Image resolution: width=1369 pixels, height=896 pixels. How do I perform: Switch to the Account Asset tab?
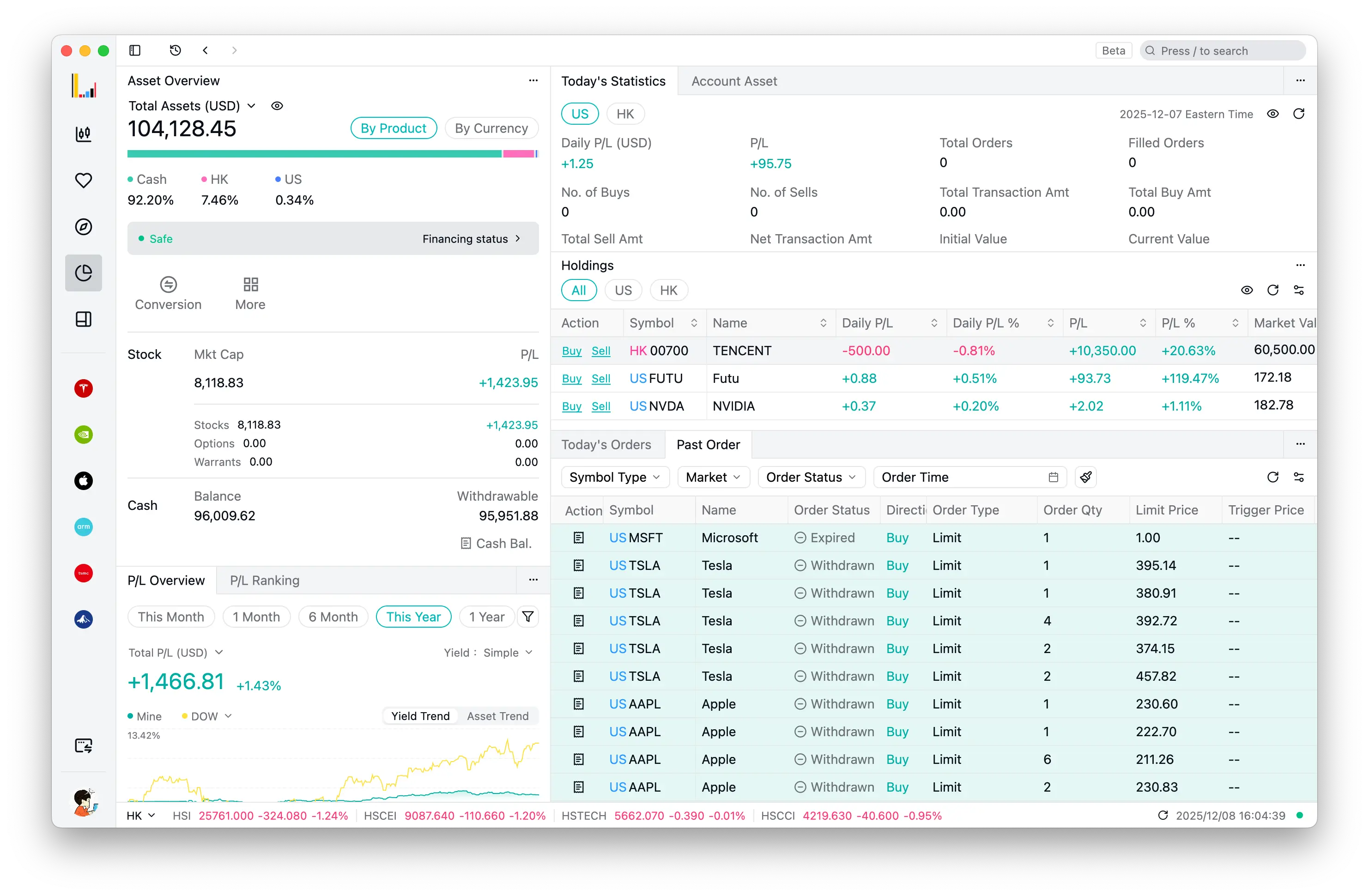coord(734,81)
